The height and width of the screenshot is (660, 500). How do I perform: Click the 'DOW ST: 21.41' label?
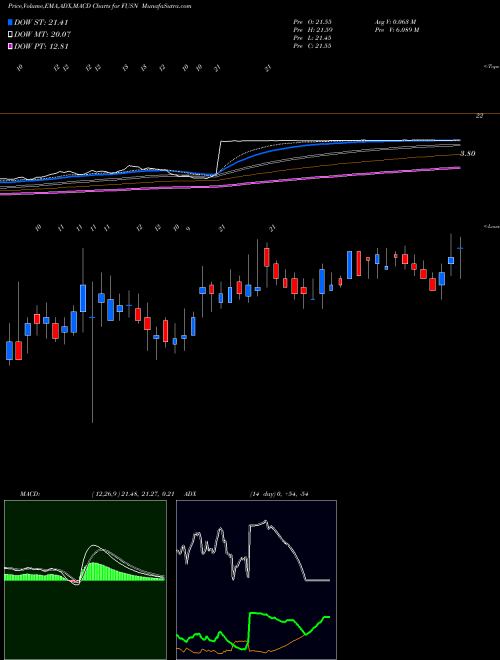click(41, 22)
